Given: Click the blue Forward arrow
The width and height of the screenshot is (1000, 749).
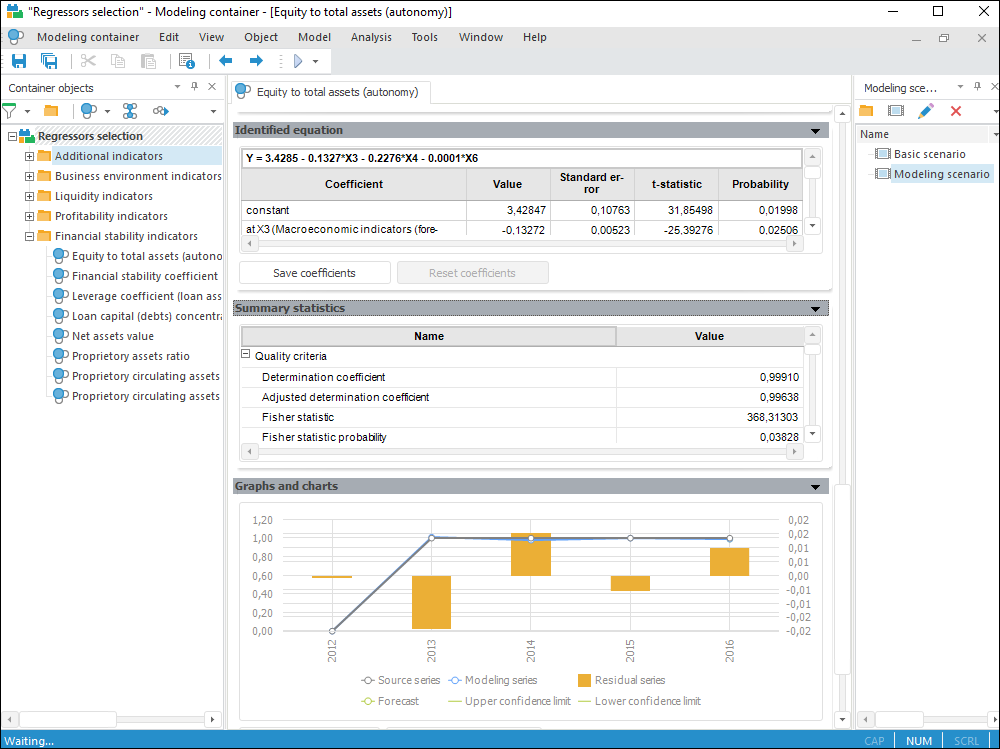Looking at the screenshot, I should coord(255,61).
